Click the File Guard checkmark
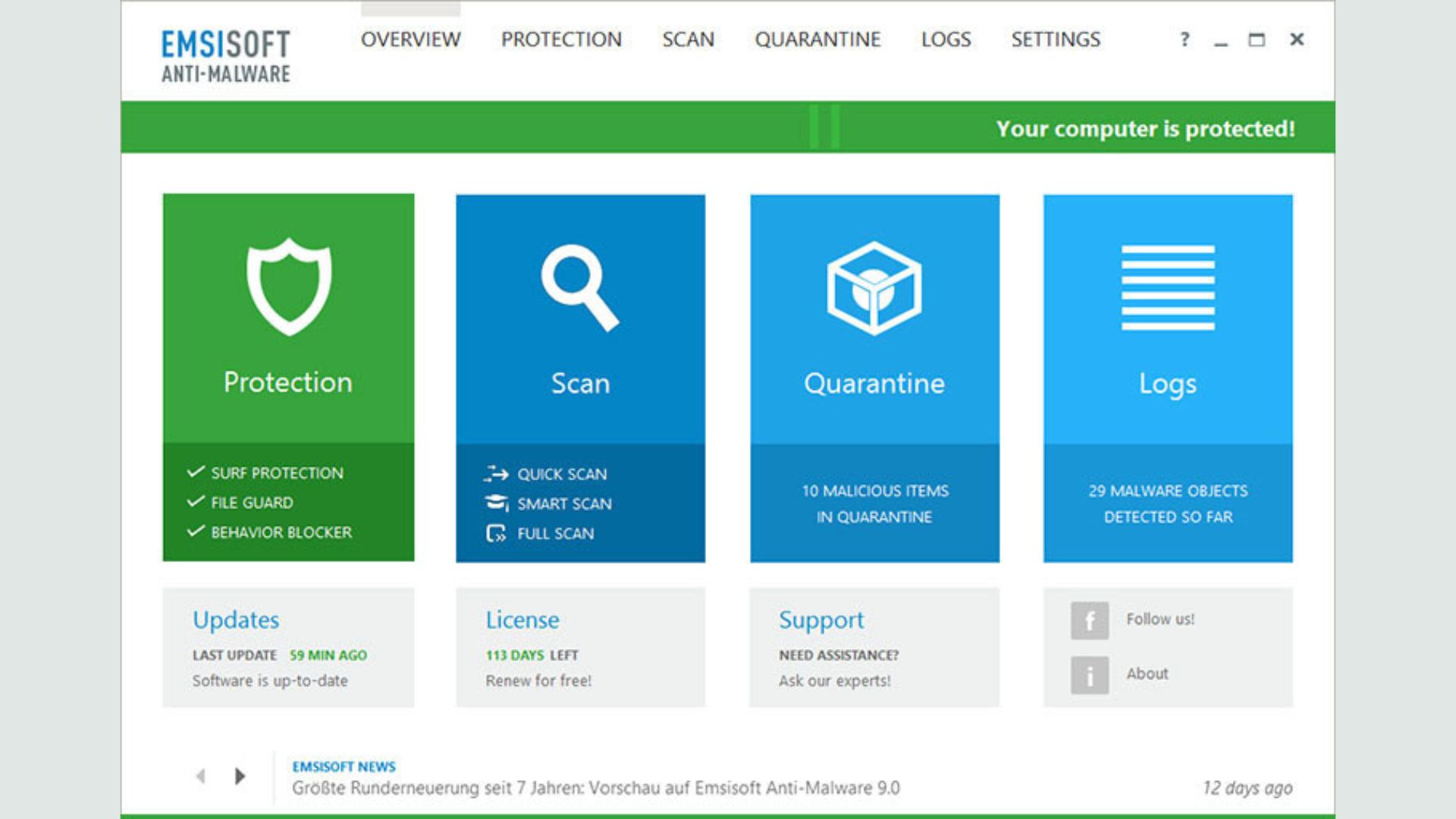Image resolution: width=1456 pixels, height=819 pixels. pos(196,501)
